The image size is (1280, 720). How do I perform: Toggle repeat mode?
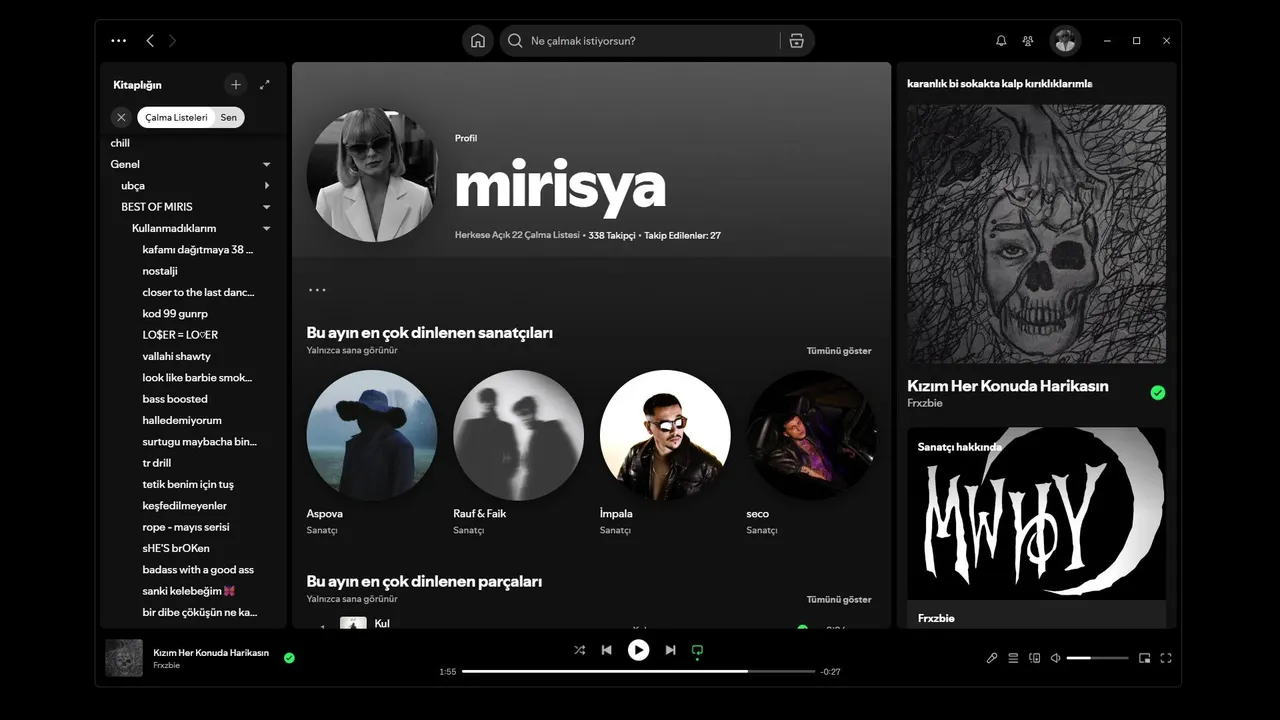pyautogui.click(x=697, y=650)
